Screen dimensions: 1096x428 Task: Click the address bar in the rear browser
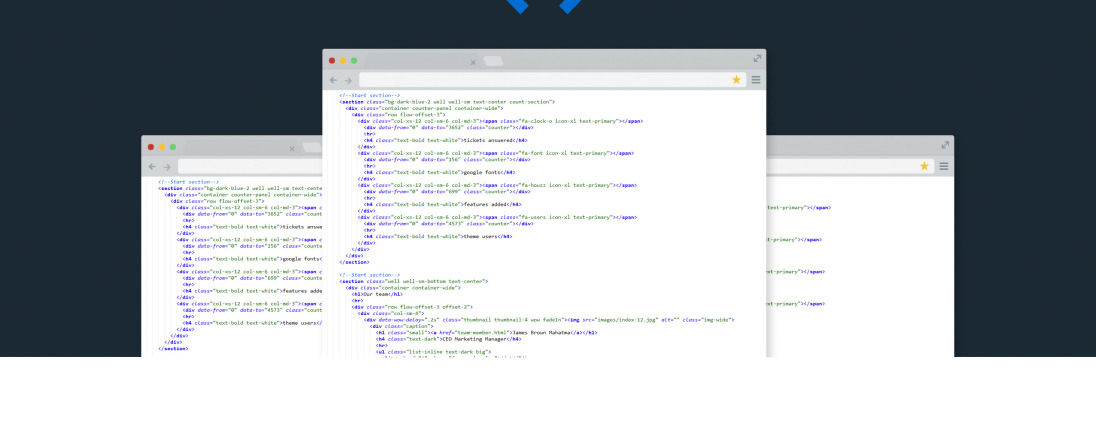(250, 166)
